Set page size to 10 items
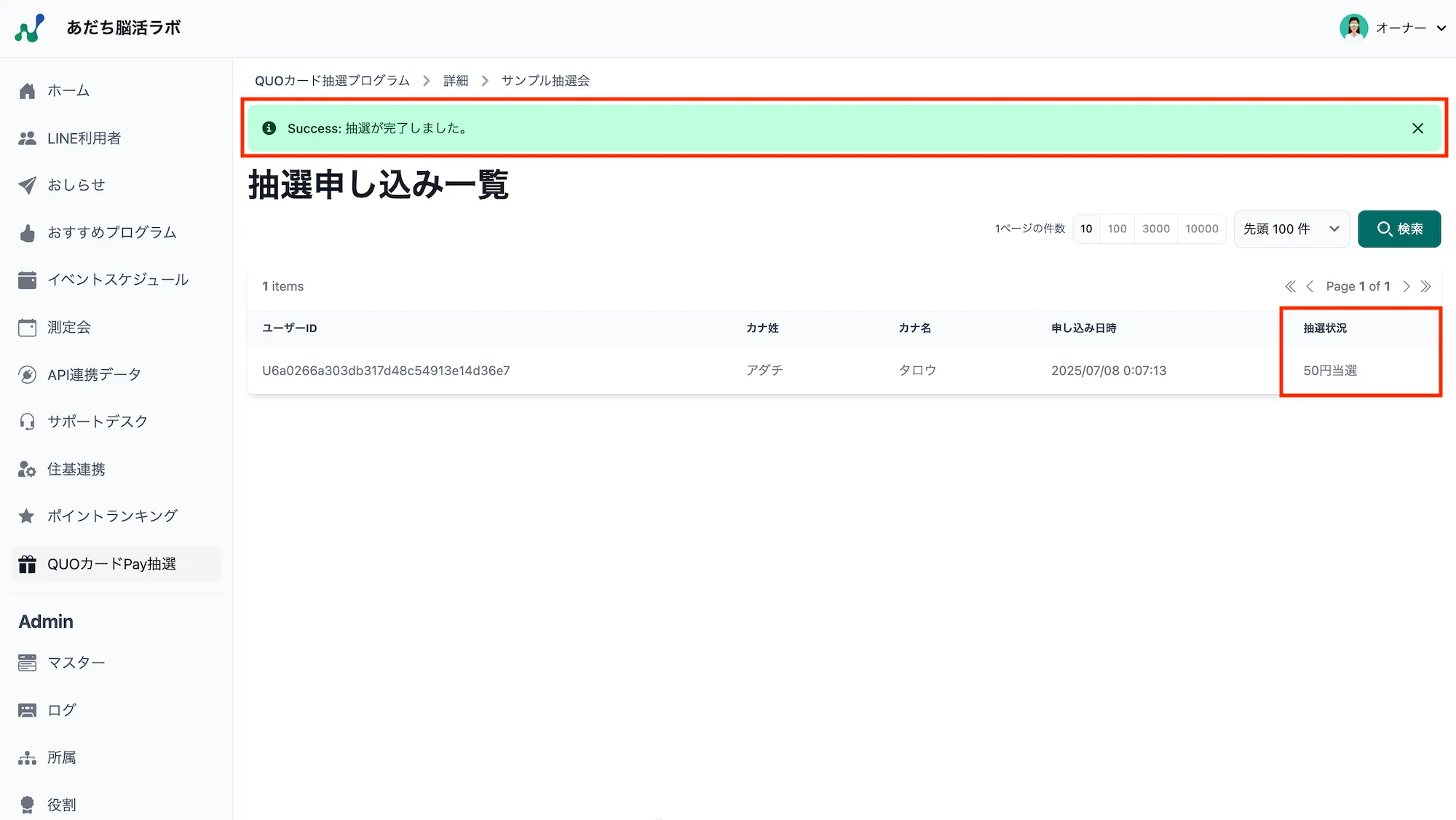Viewport: 1456px width, 820px height. [x=1086, y=229]
